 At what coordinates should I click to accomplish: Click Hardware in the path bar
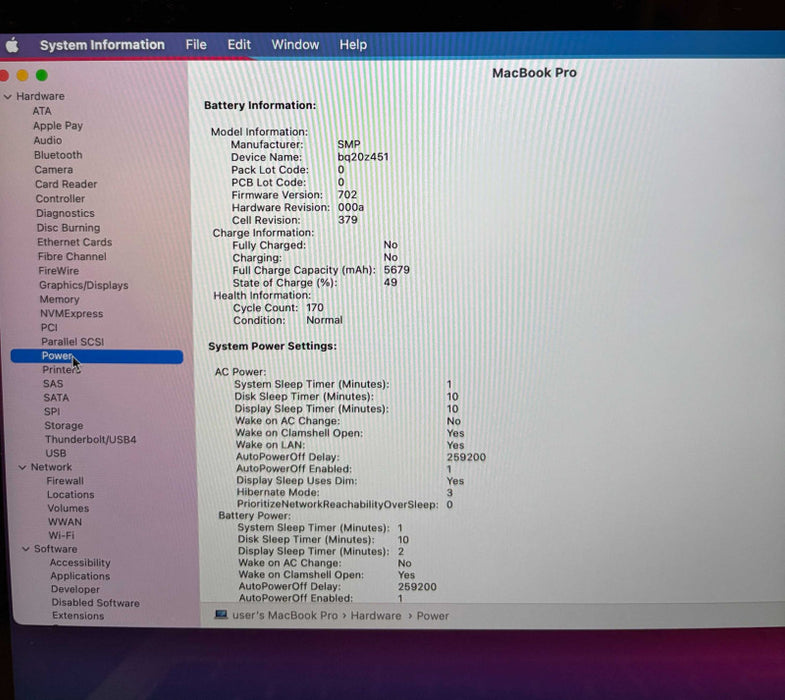coord(376,615)
